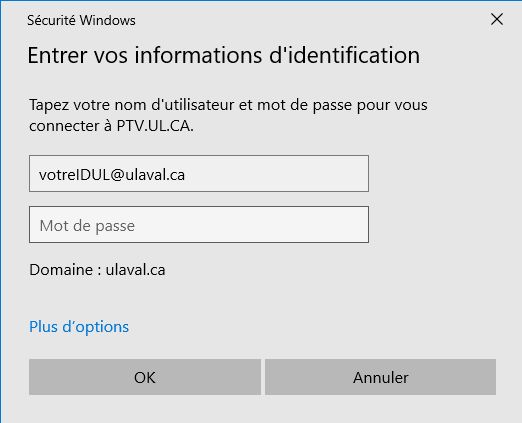Click the instruction line starting with Tapez
Image resolution: width=522 pixels, height=423 pixels.
point(228,105)
